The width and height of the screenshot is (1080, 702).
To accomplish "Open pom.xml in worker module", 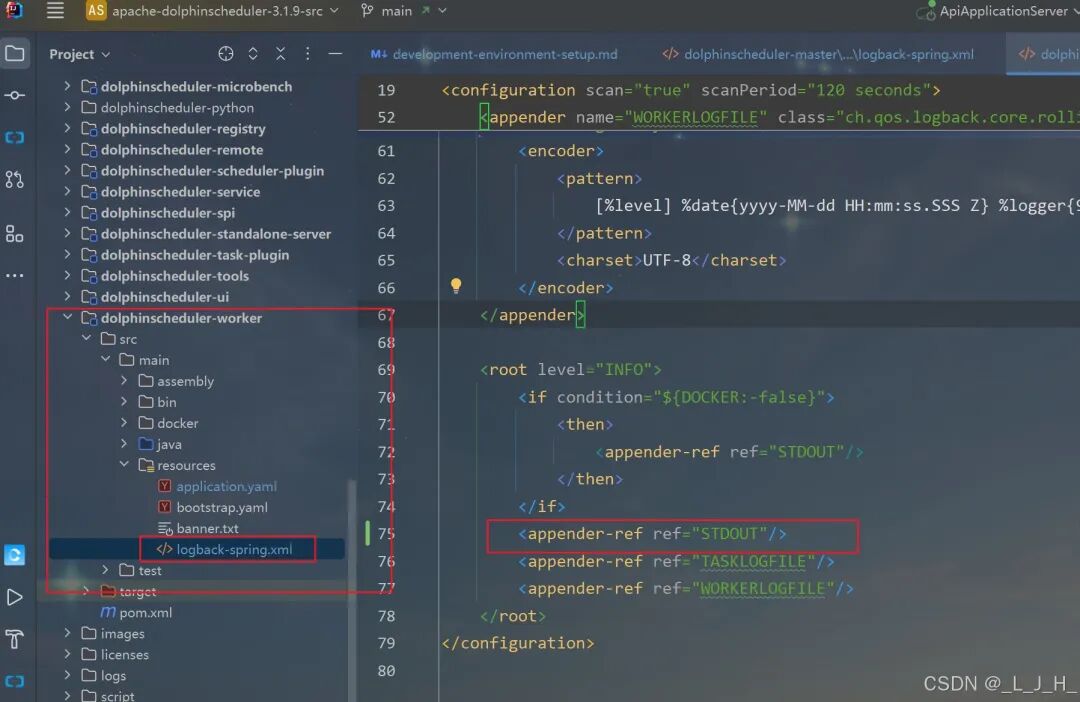I will point(145,612).
